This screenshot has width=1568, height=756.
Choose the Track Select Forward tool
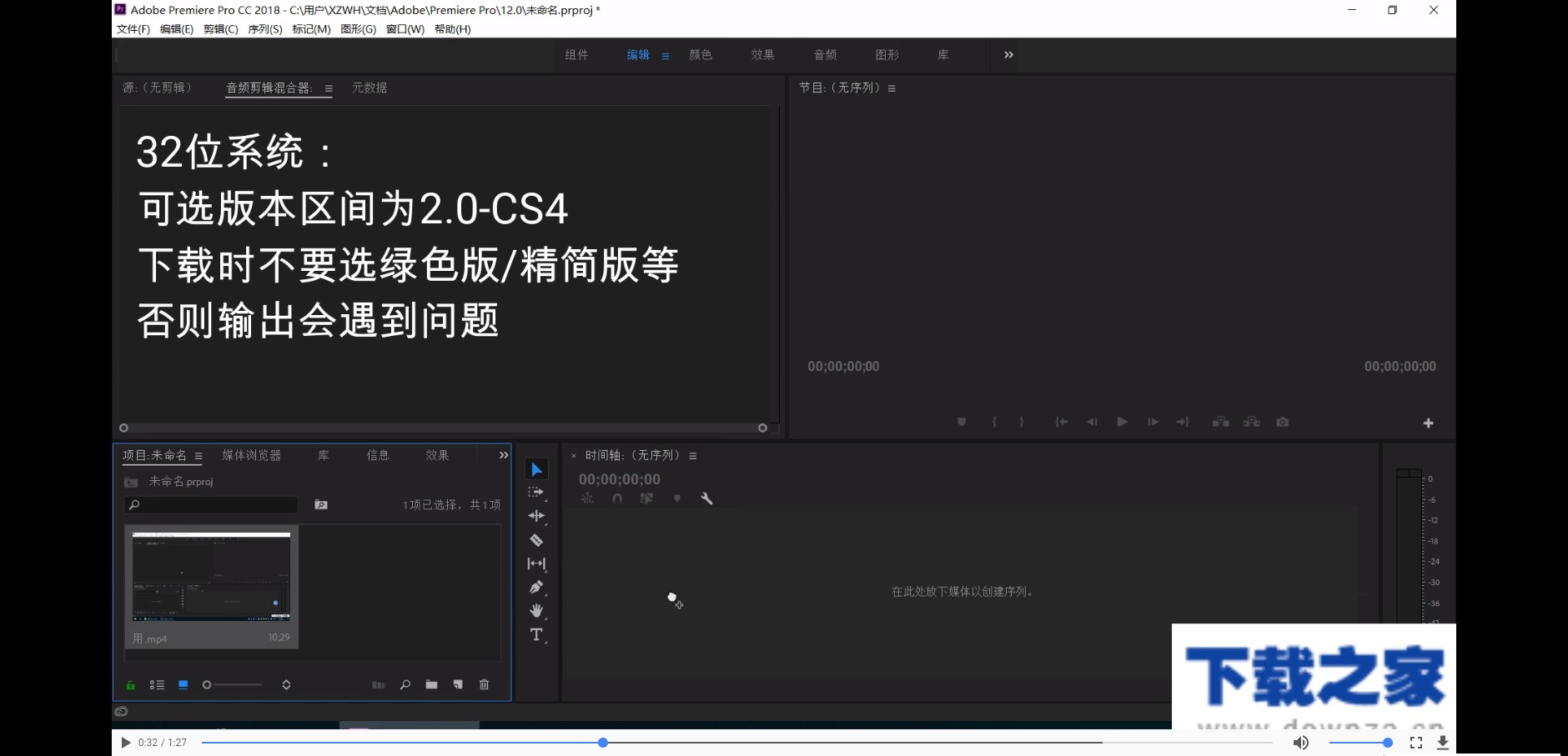click(538, 492)
